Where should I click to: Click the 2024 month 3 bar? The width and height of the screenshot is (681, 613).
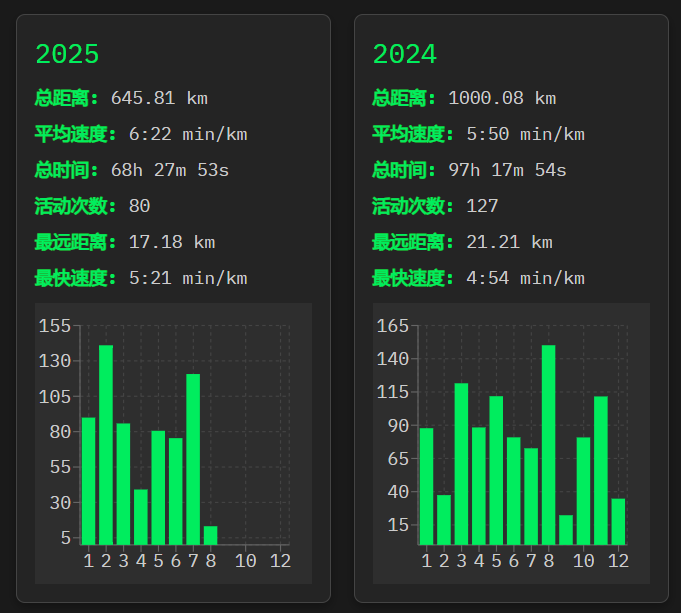pyautogui.click(x=461, y=464)
